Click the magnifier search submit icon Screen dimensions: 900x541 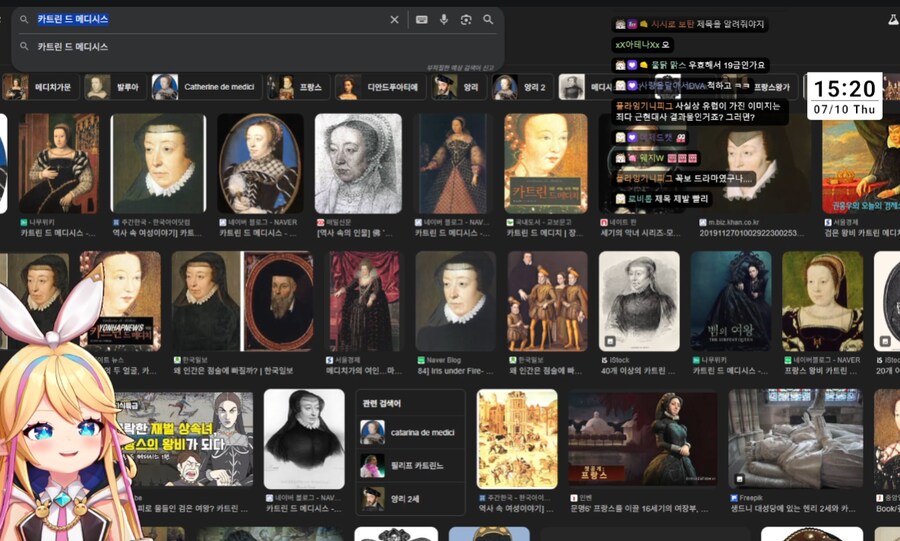pyautogui.click(x=488, y=20)
